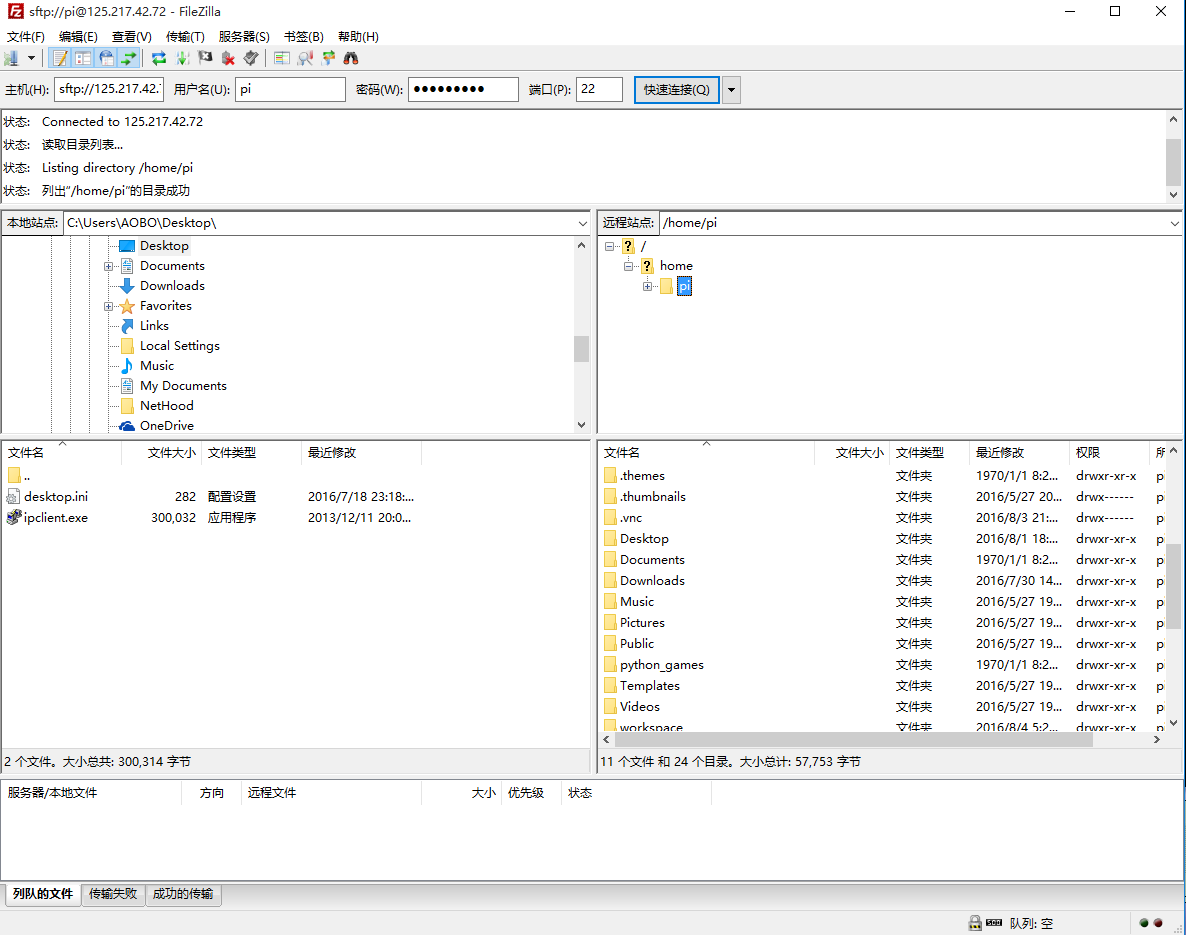Toggle remote directory tree display
Viewport: 1186px width, 935px height.
click(107, 58)
